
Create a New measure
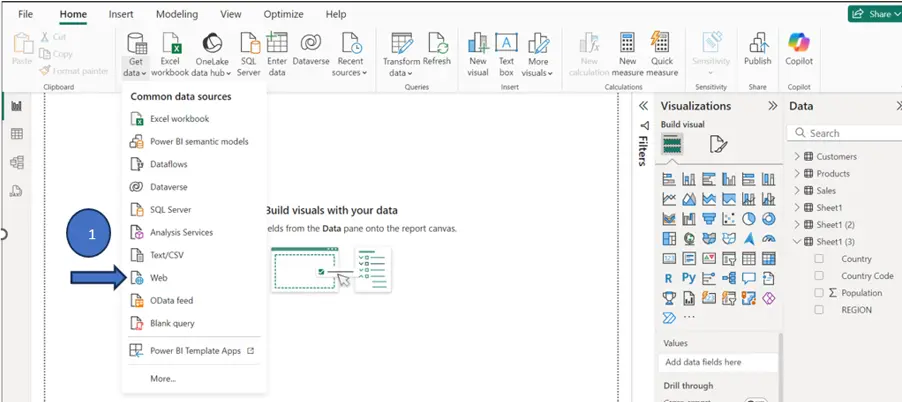(627, 54)
